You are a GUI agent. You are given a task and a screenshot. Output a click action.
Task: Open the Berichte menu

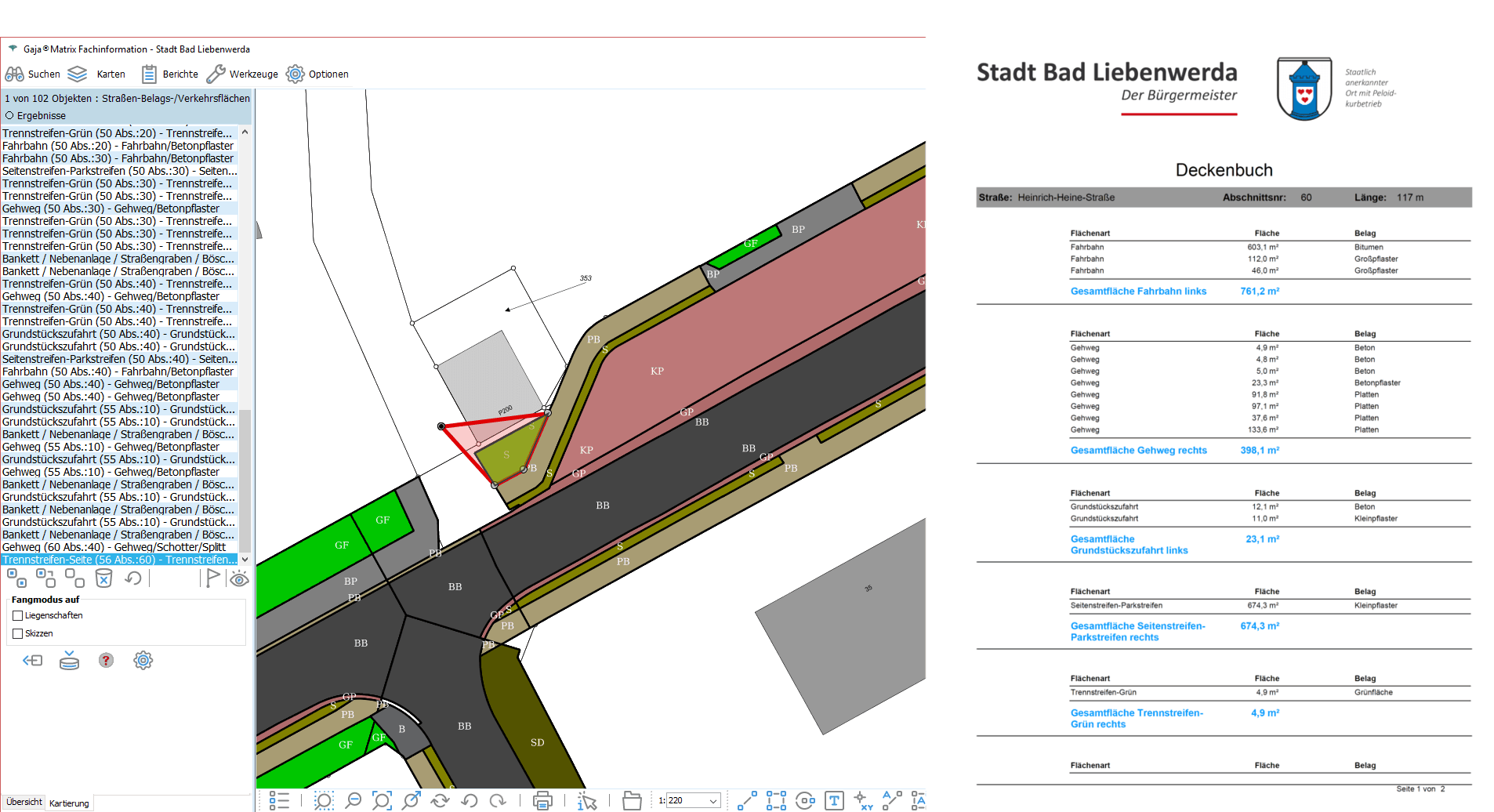[x=170, y=74]
